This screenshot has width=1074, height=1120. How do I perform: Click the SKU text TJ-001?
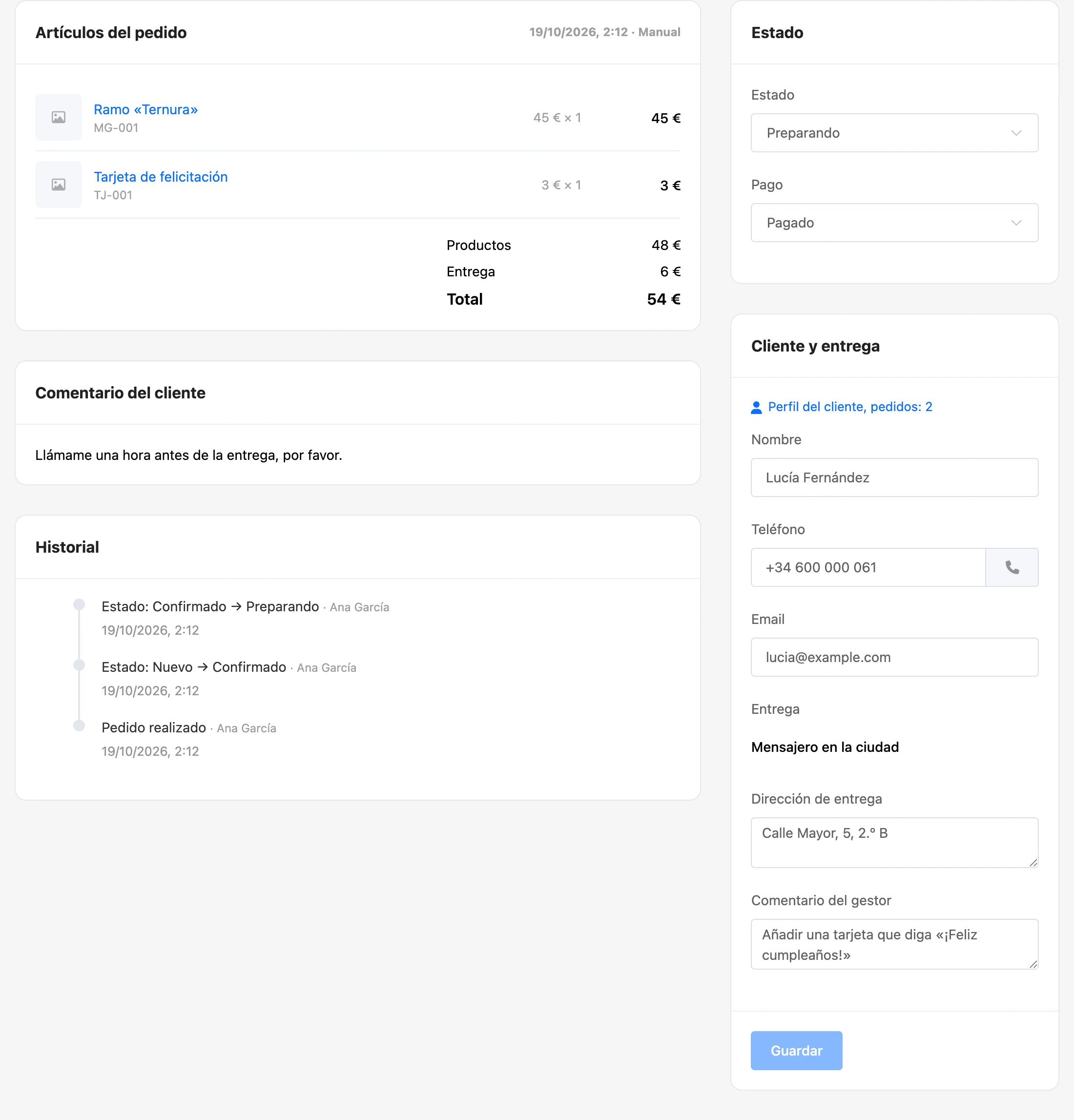113,195
